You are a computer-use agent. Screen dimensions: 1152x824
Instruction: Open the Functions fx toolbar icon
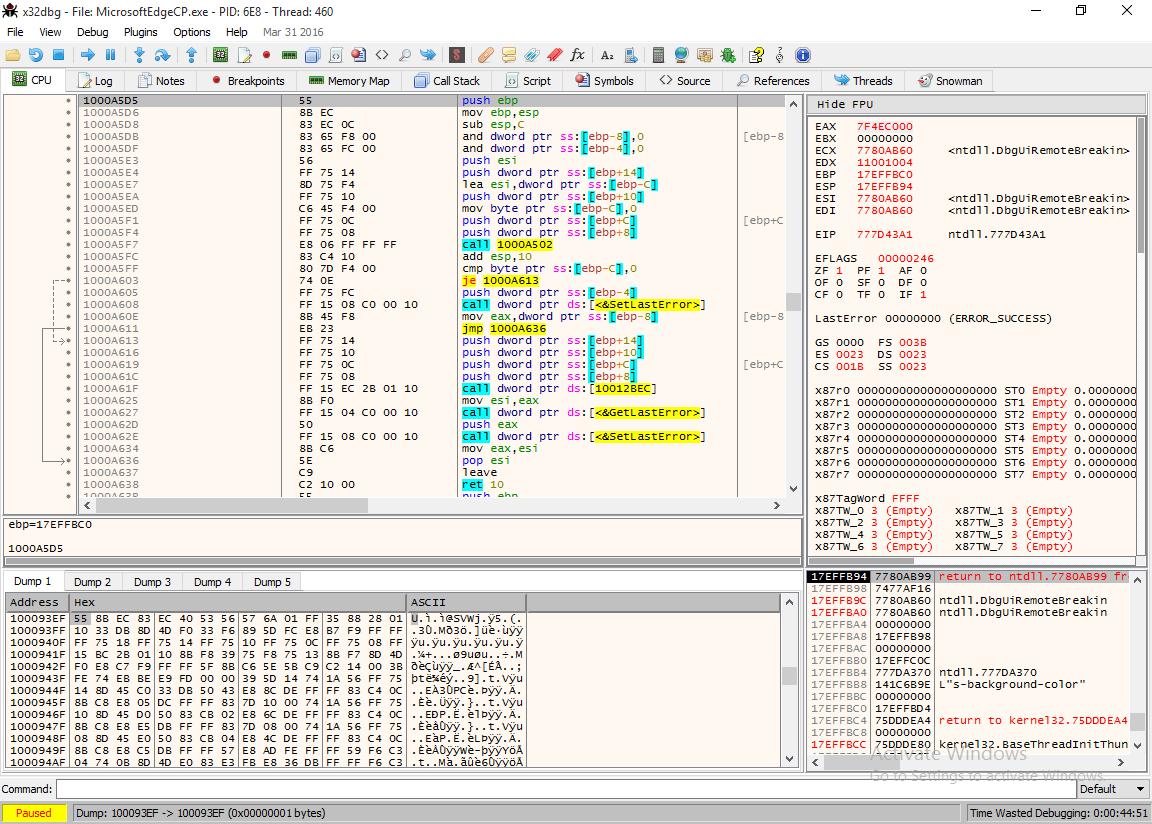pyautogui.click(x=577, y=55)
